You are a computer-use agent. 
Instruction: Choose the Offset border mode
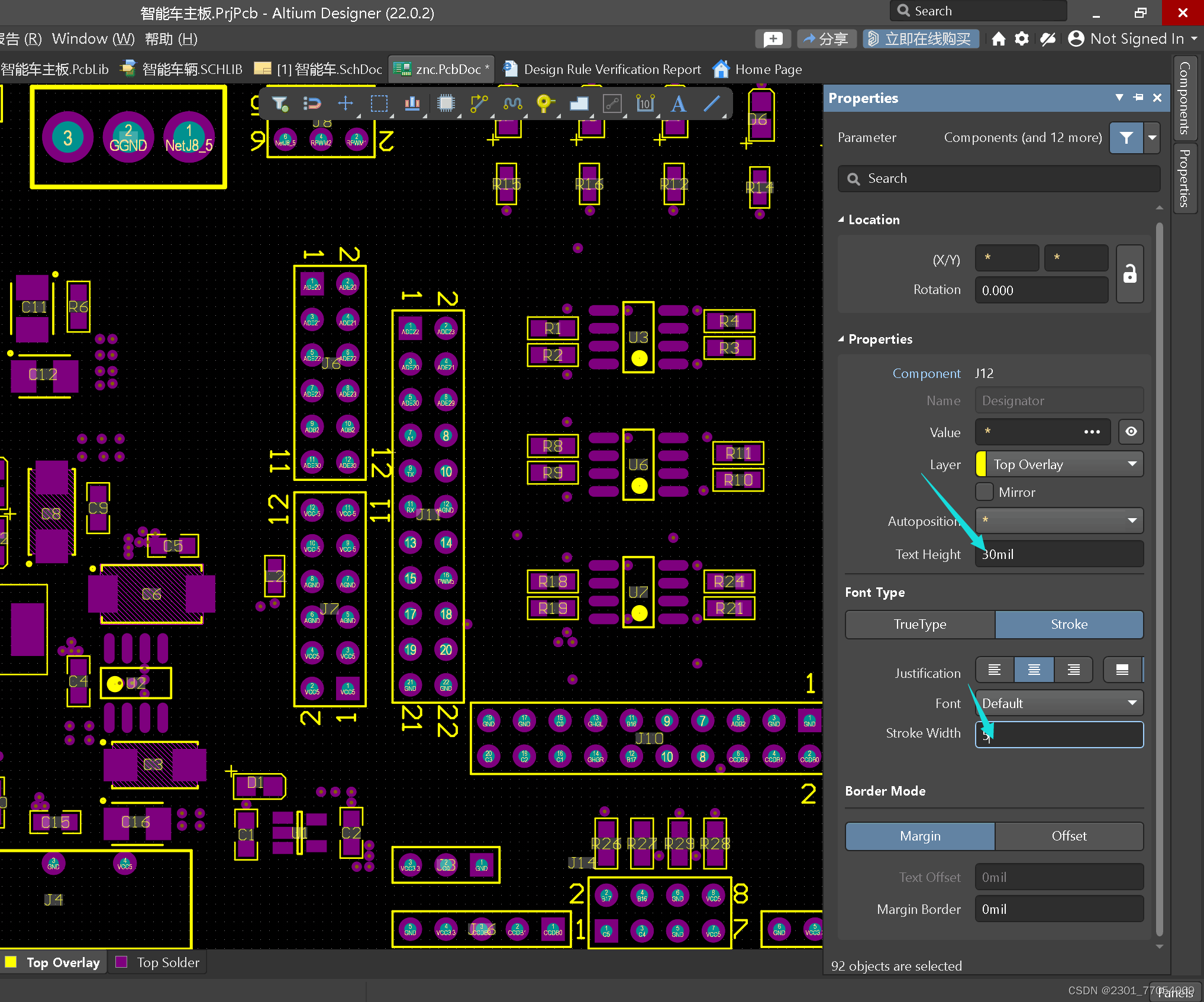pyautogui.click(x=1069, y=836)
